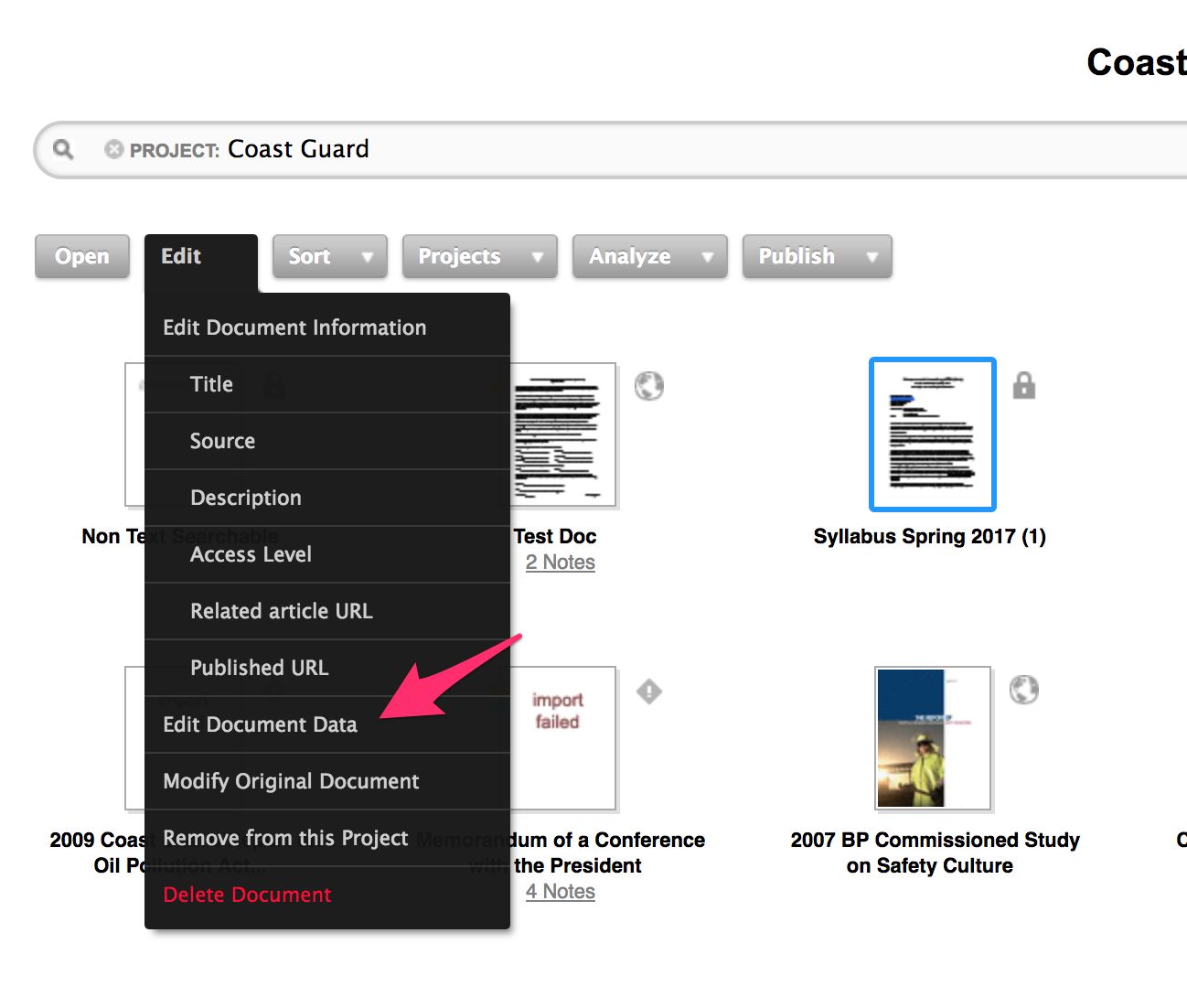The image size is (1187, 1008).
Task: Click the Test Doc title
Action: tap(555, 536)
